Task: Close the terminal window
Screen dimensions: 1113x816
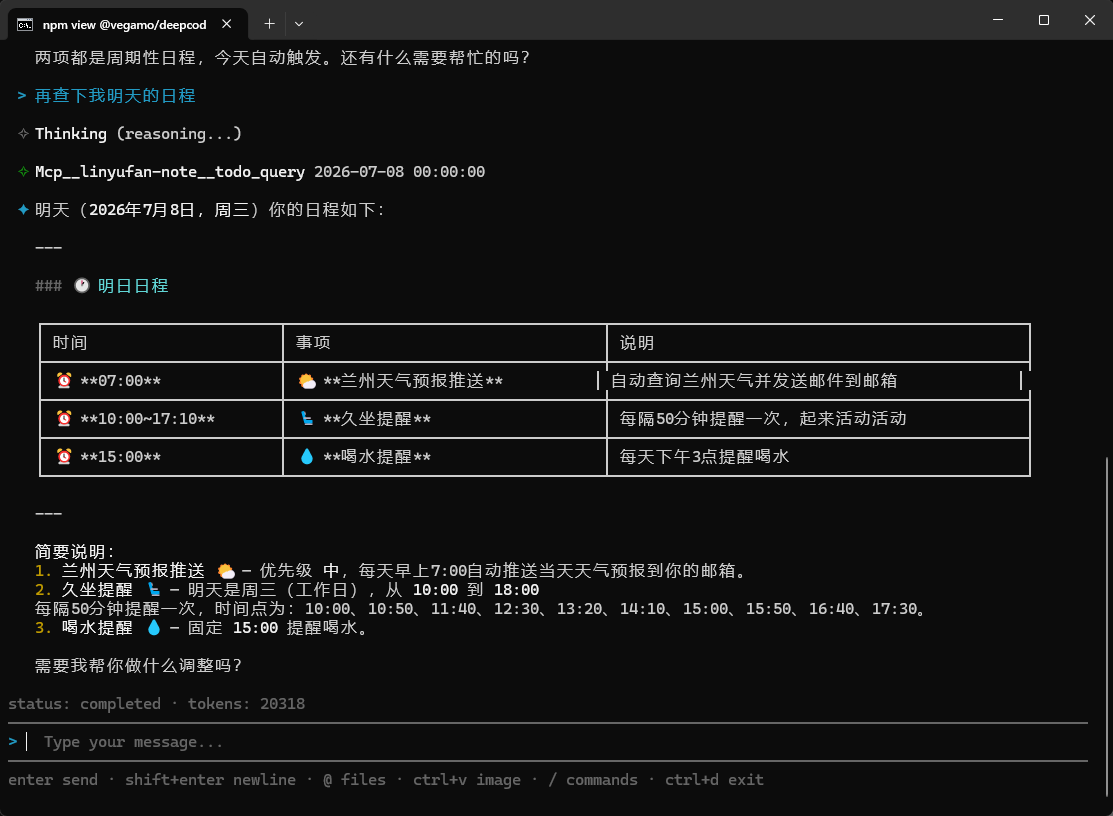Action: click(x=1090, y=20)
